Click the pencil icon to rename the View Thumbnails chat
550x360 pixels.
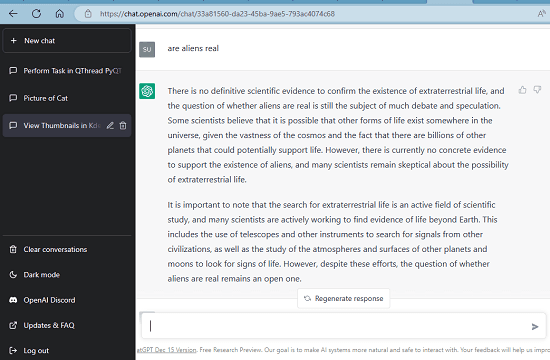[110, 126]
